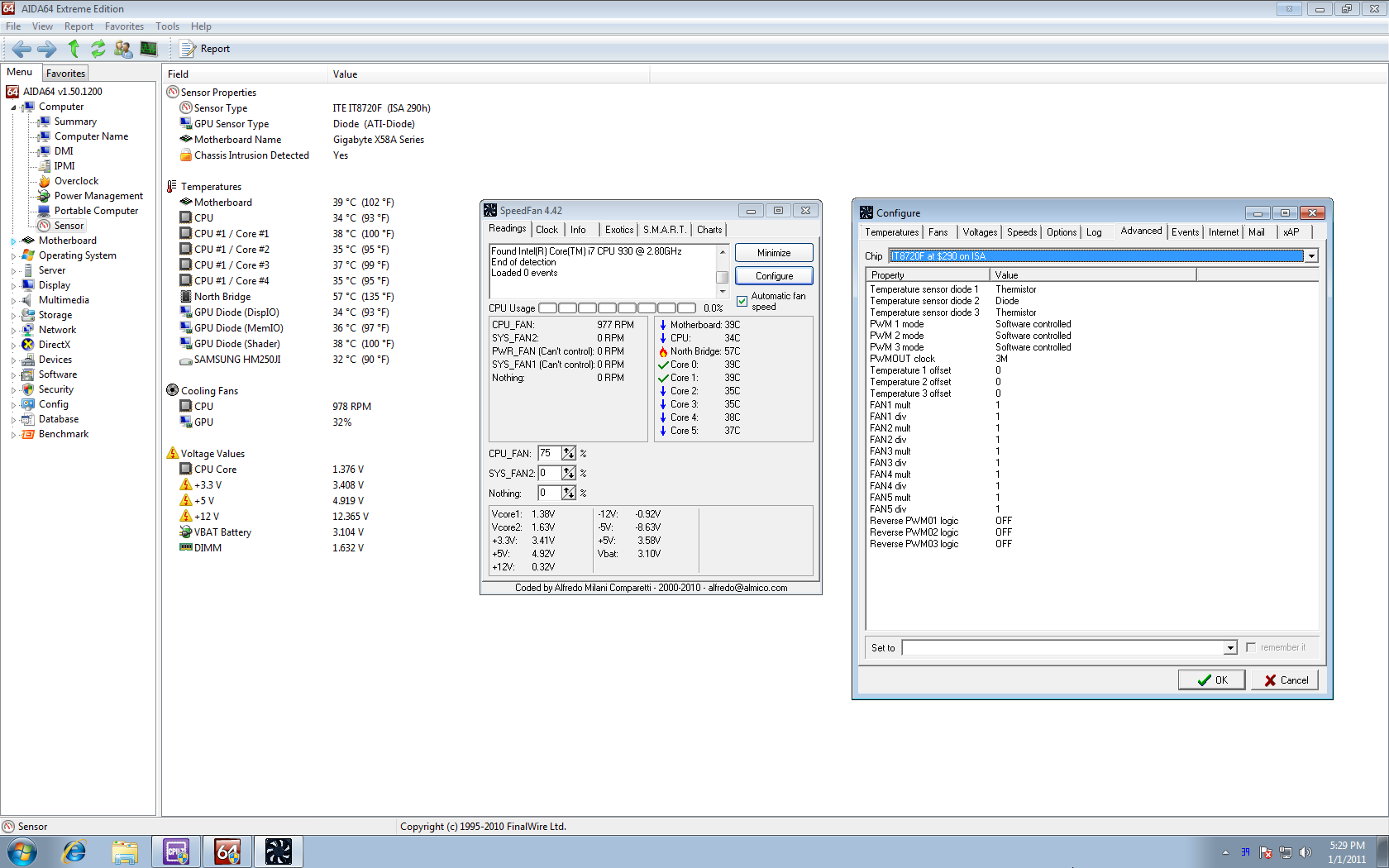Click the CPU_FAN percent spinner arrows

pos(569,454)
